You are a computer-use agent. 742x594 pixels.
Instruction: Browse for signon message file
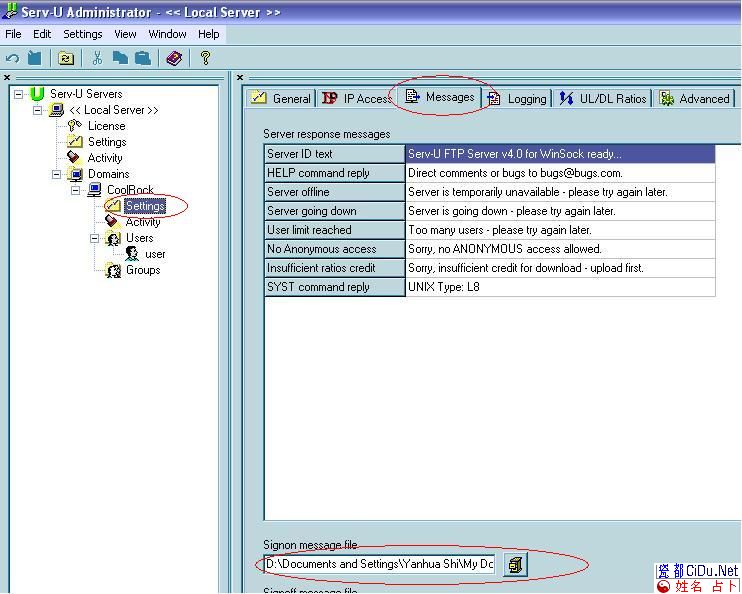point(514,565)
